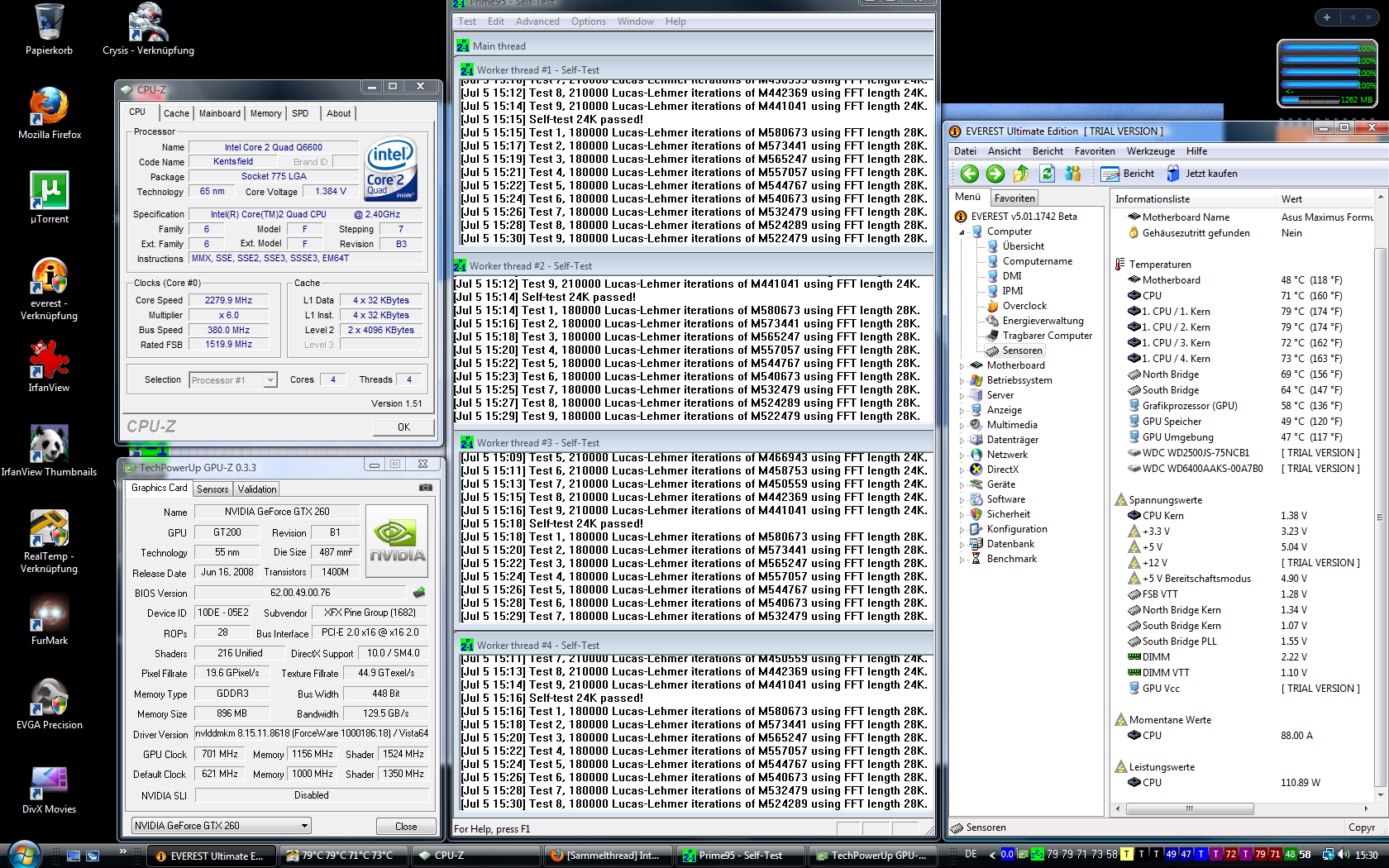Click the Informationsliste column header
Image resolution: width=1389 pixels, height=868 pixels.
pos(1193,199)
